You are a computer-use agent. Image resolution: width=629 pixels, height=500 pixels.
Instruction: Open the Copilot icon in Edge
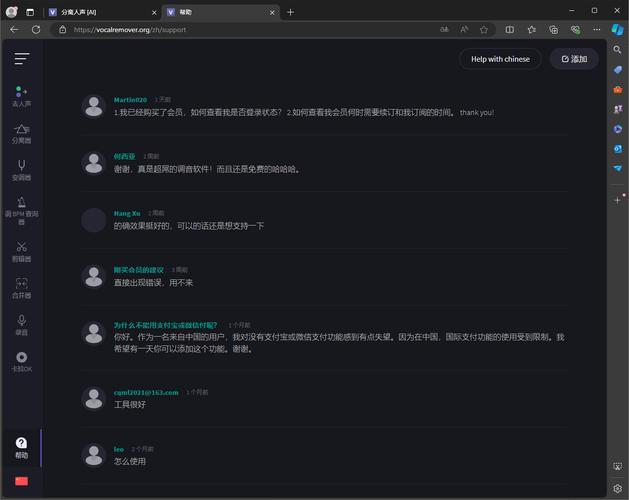617,30
